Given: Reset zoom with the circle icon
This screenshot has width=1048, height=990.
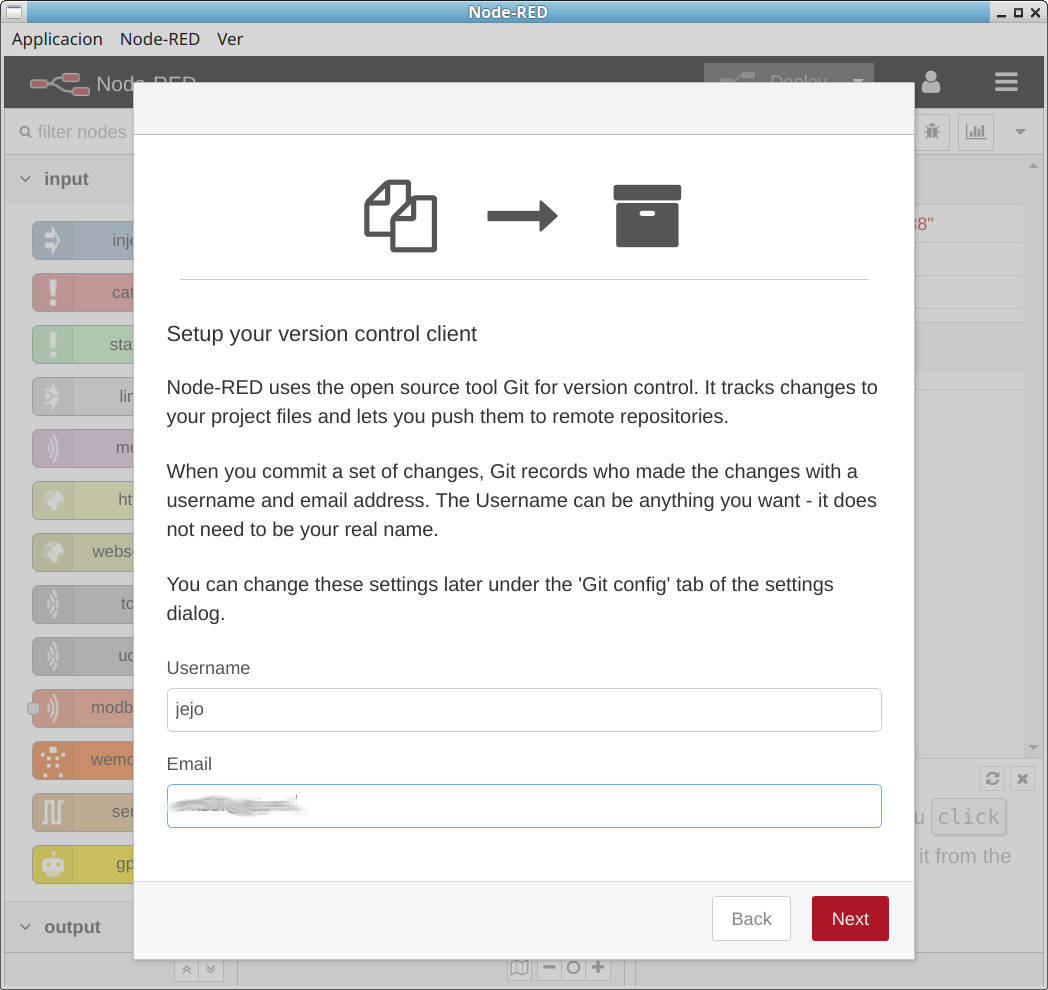Looking at the screenshot, I should pos(573,968).
